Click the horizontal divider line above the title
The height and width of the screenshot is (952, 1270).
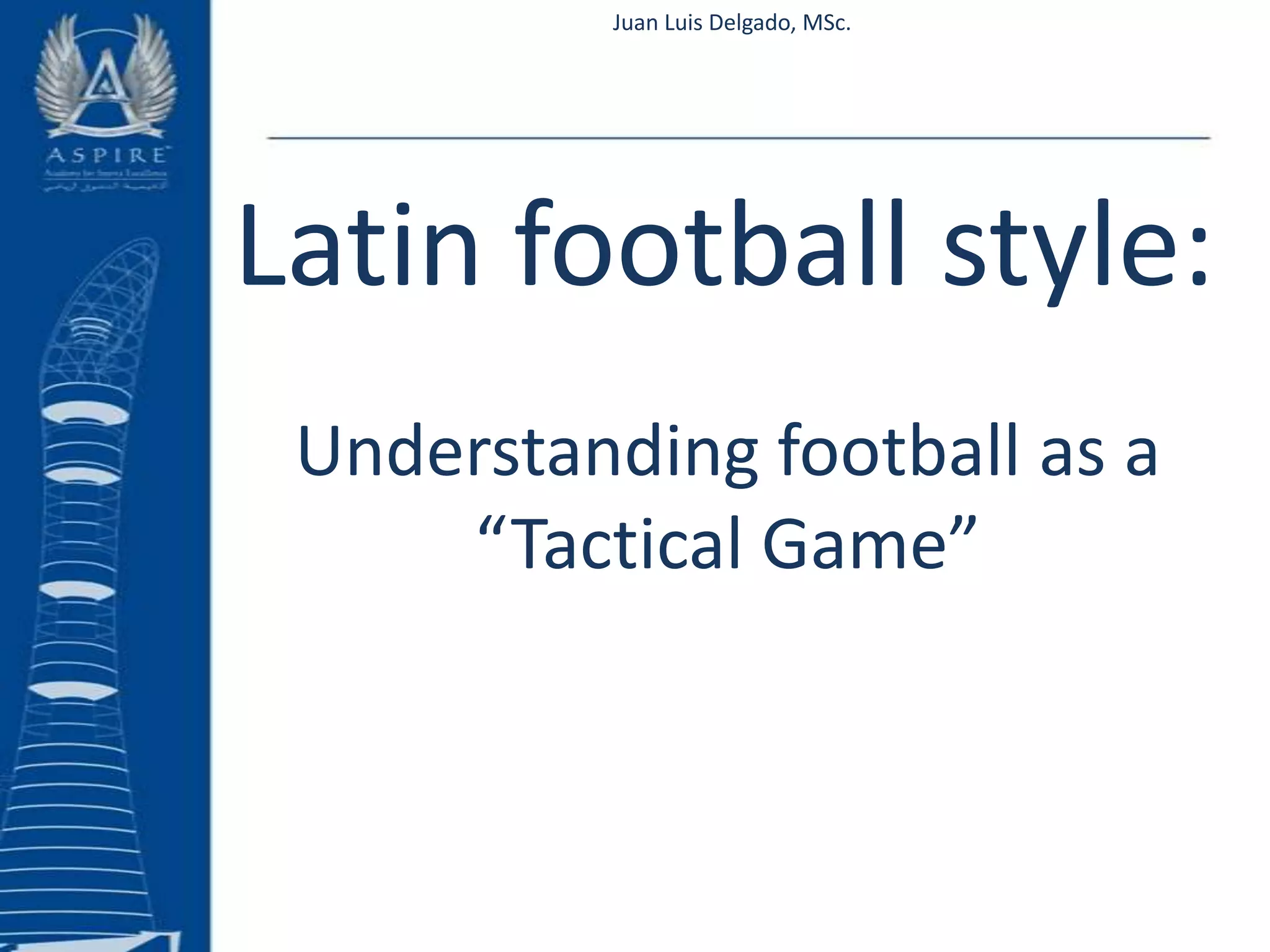point(738,138)
